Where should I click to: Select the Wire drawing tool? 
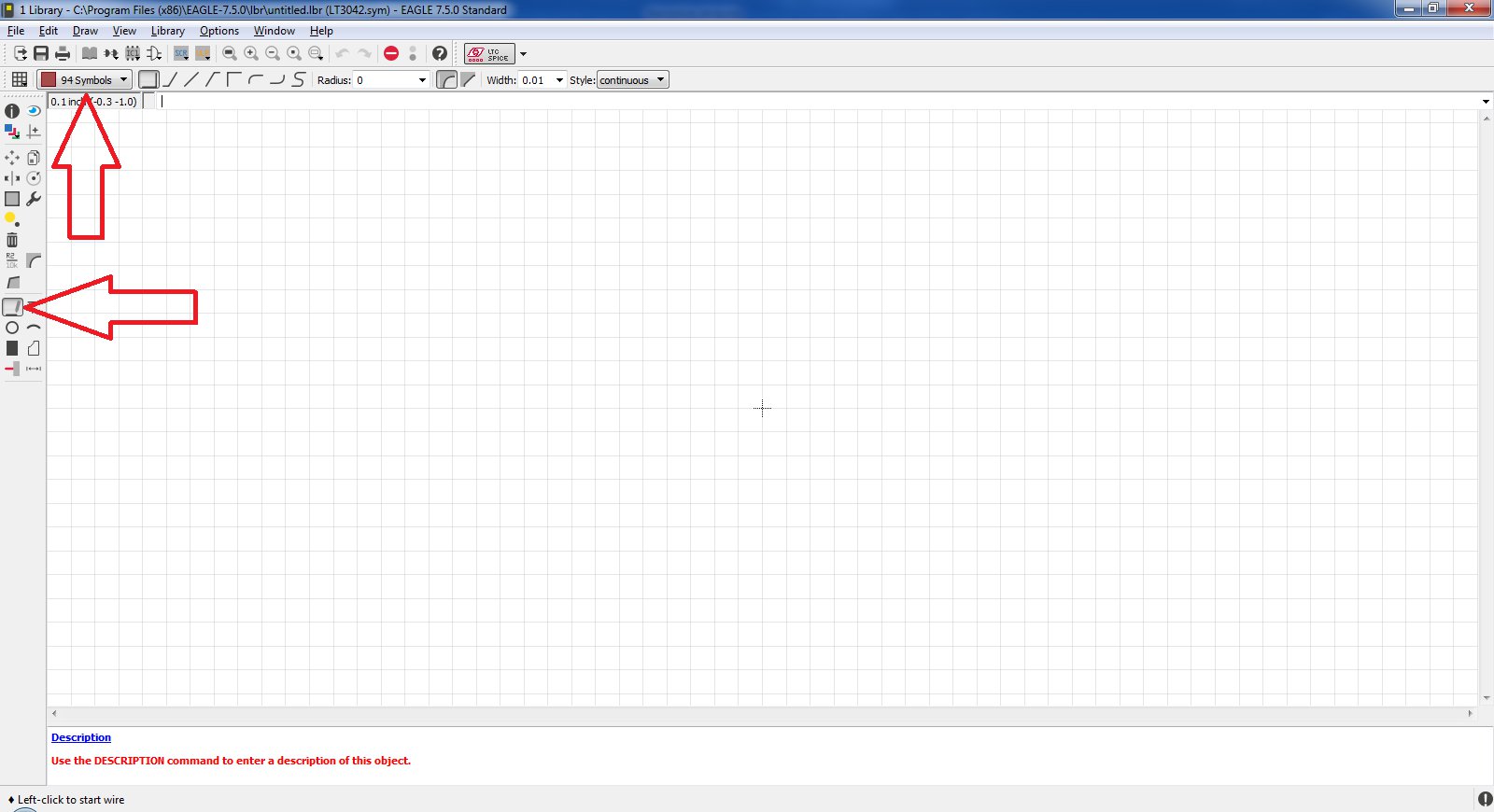click(x=12, y=307)
